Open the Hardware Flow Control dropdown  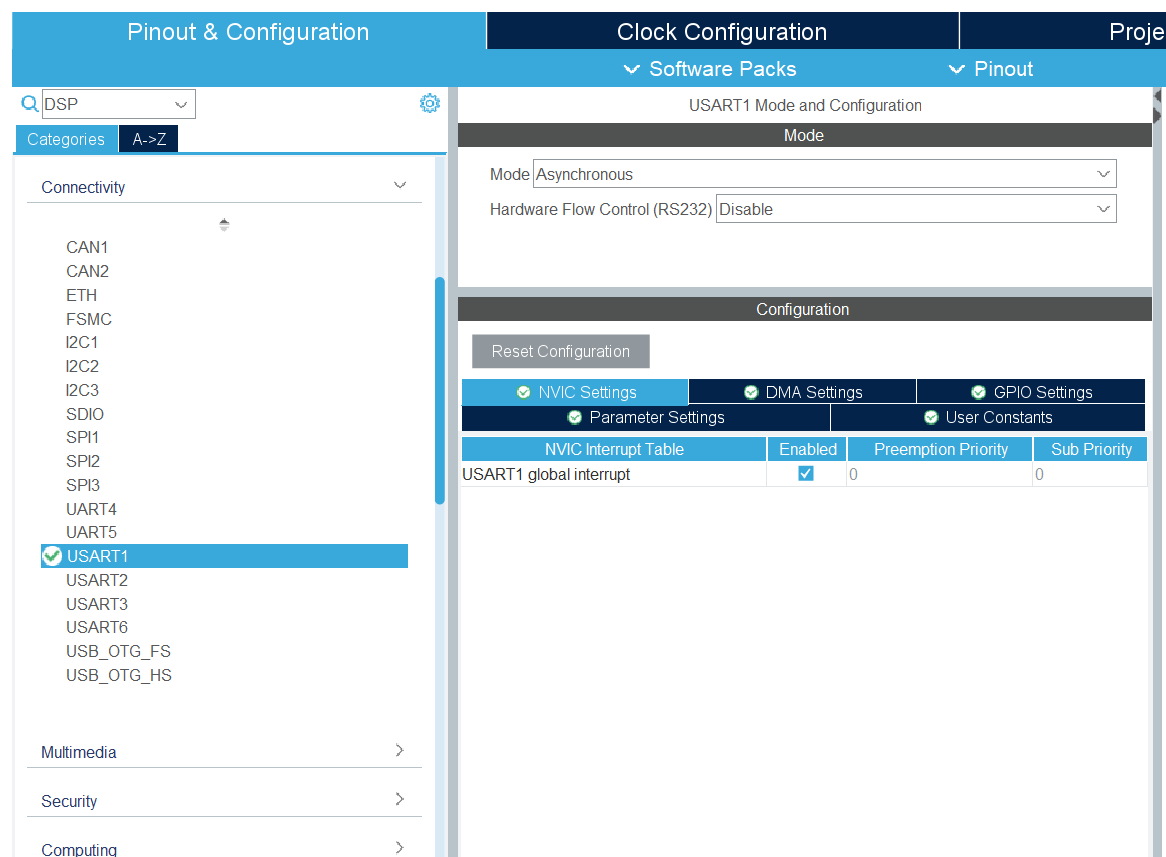[x=915, y=209]
